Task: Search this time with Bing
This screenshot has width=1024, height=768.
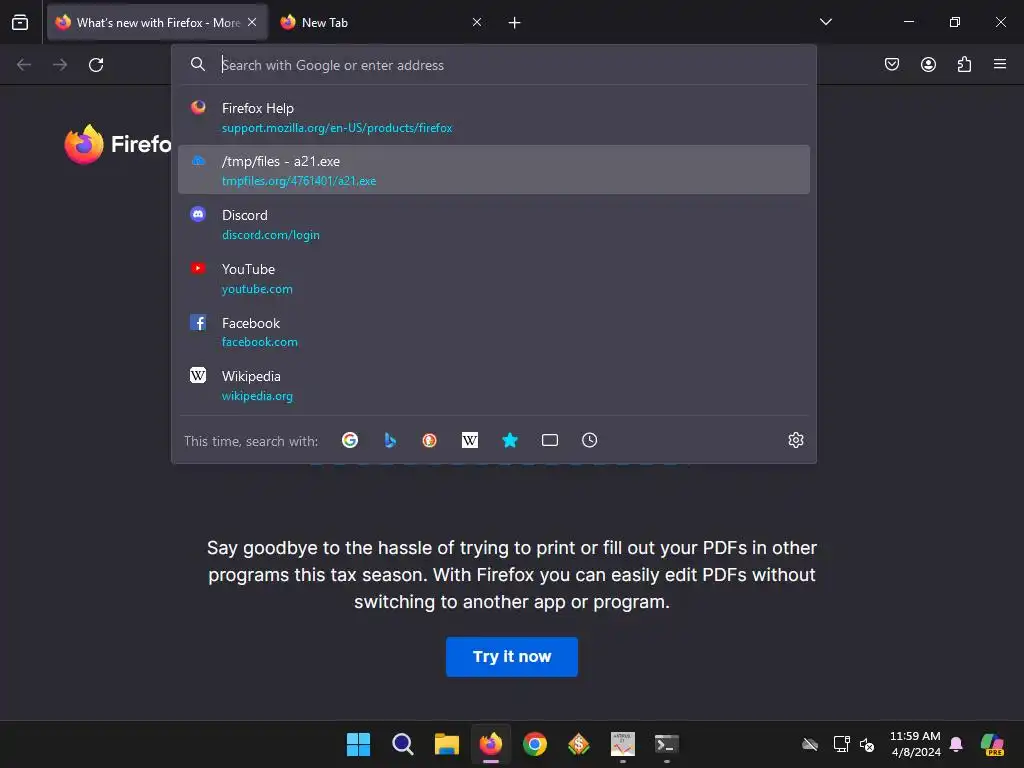Action: pos(390,440)
